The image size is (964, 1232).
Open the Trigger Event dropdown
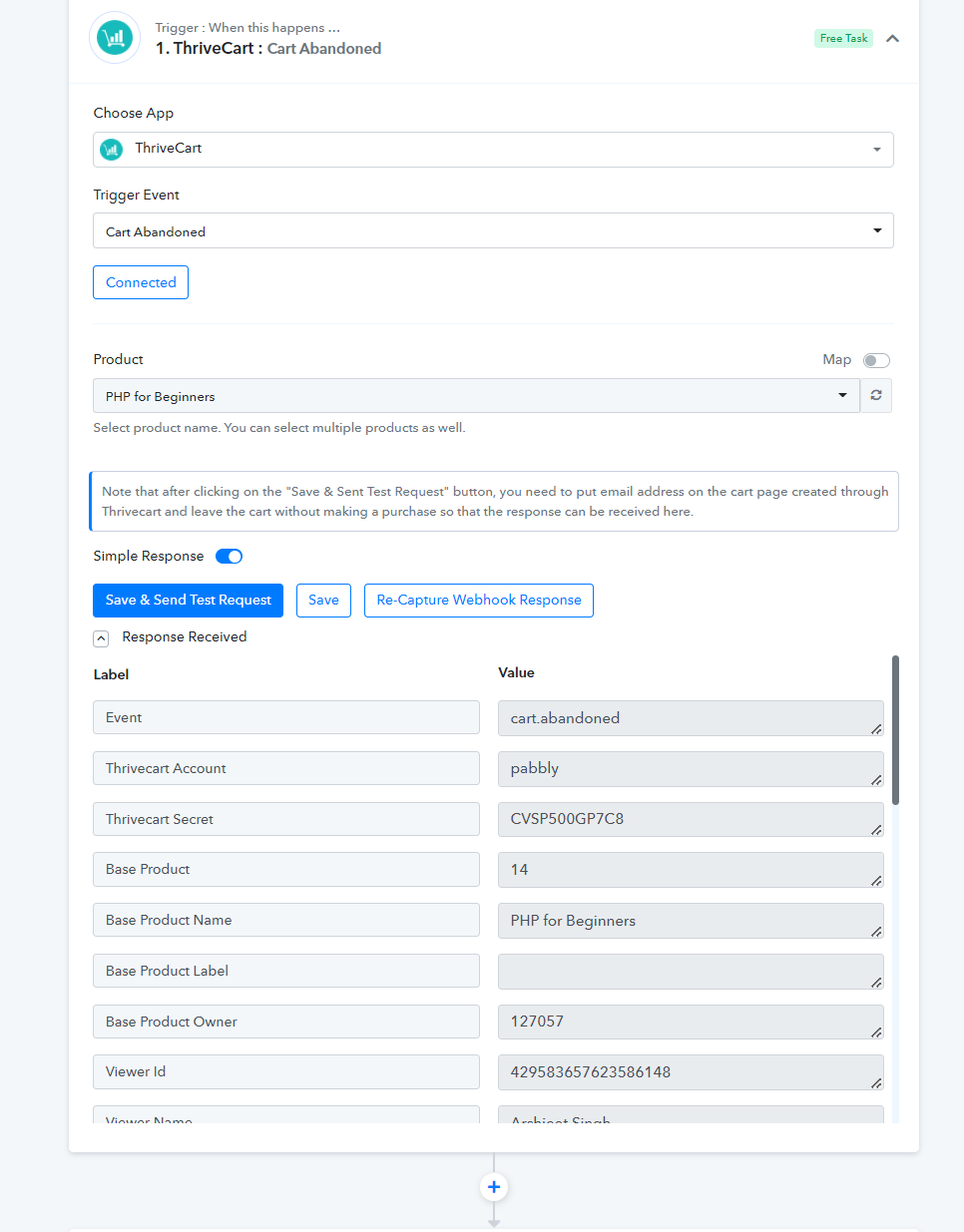pyautogui.click(x=493, y=230)
